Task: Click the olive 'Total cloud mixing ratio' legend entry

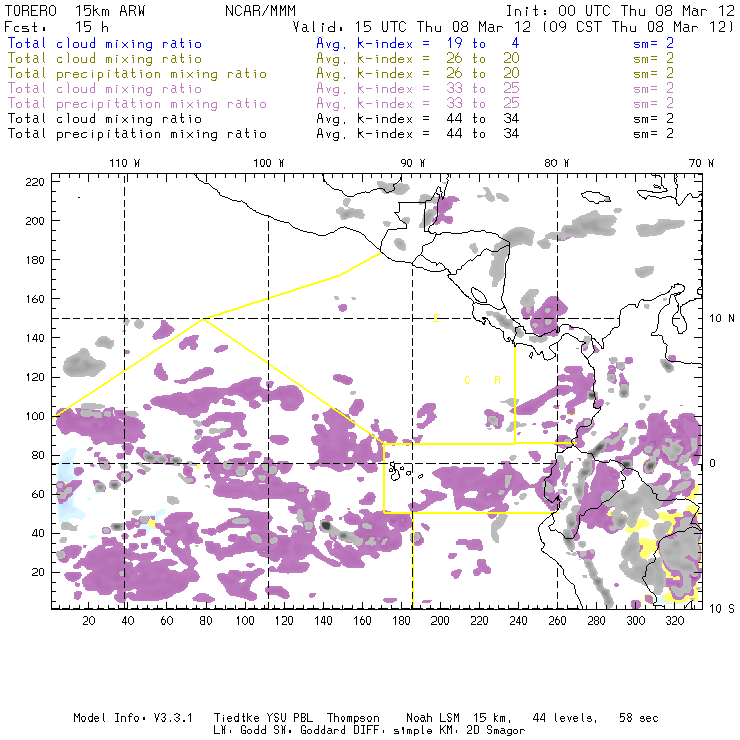Action: point(105,59)
